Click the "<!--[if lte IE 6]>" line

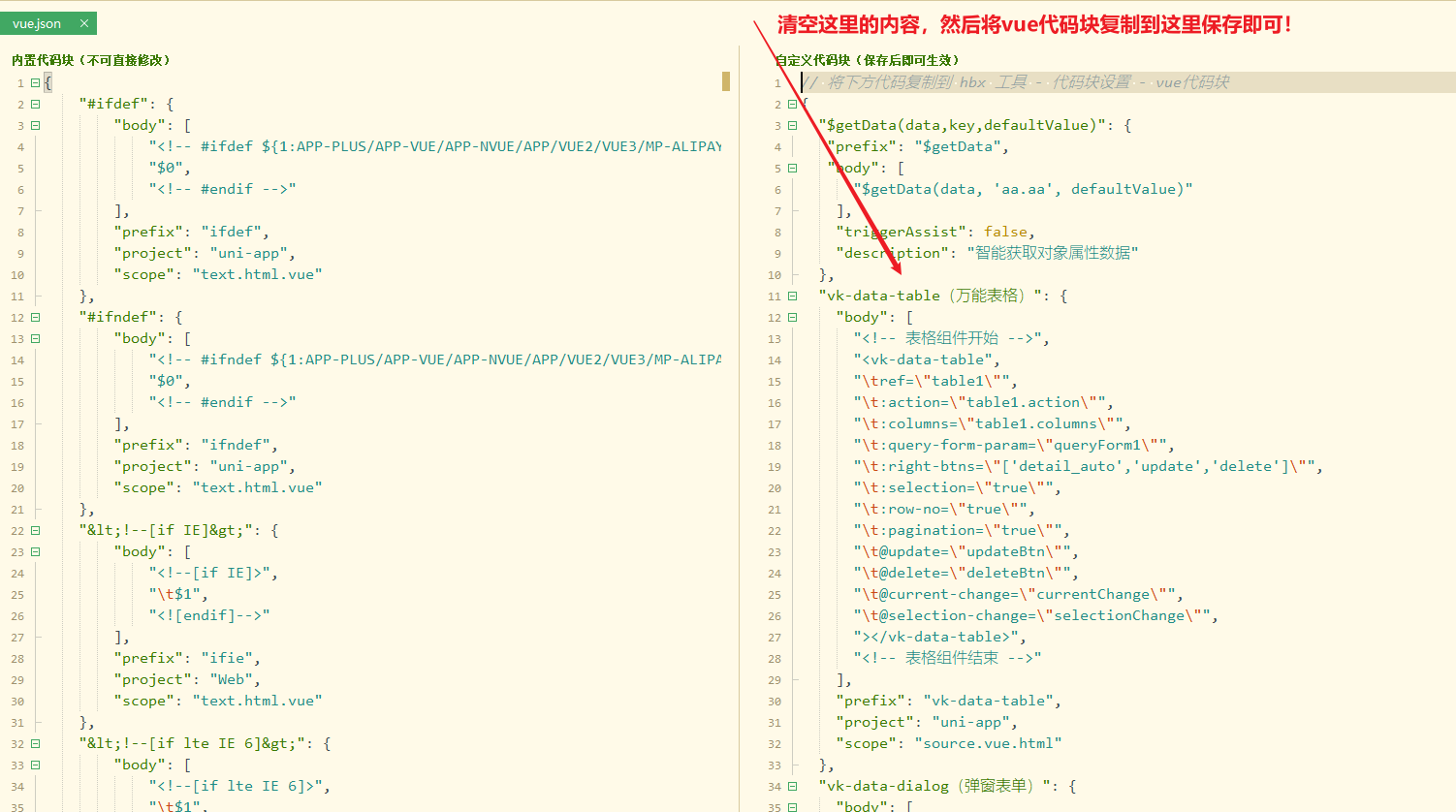[239, 786]
